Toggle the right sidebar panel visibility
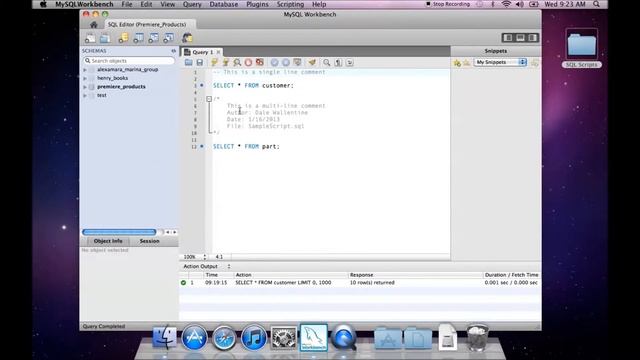This screenshot has height=360, width=640. tap(533, 38)
